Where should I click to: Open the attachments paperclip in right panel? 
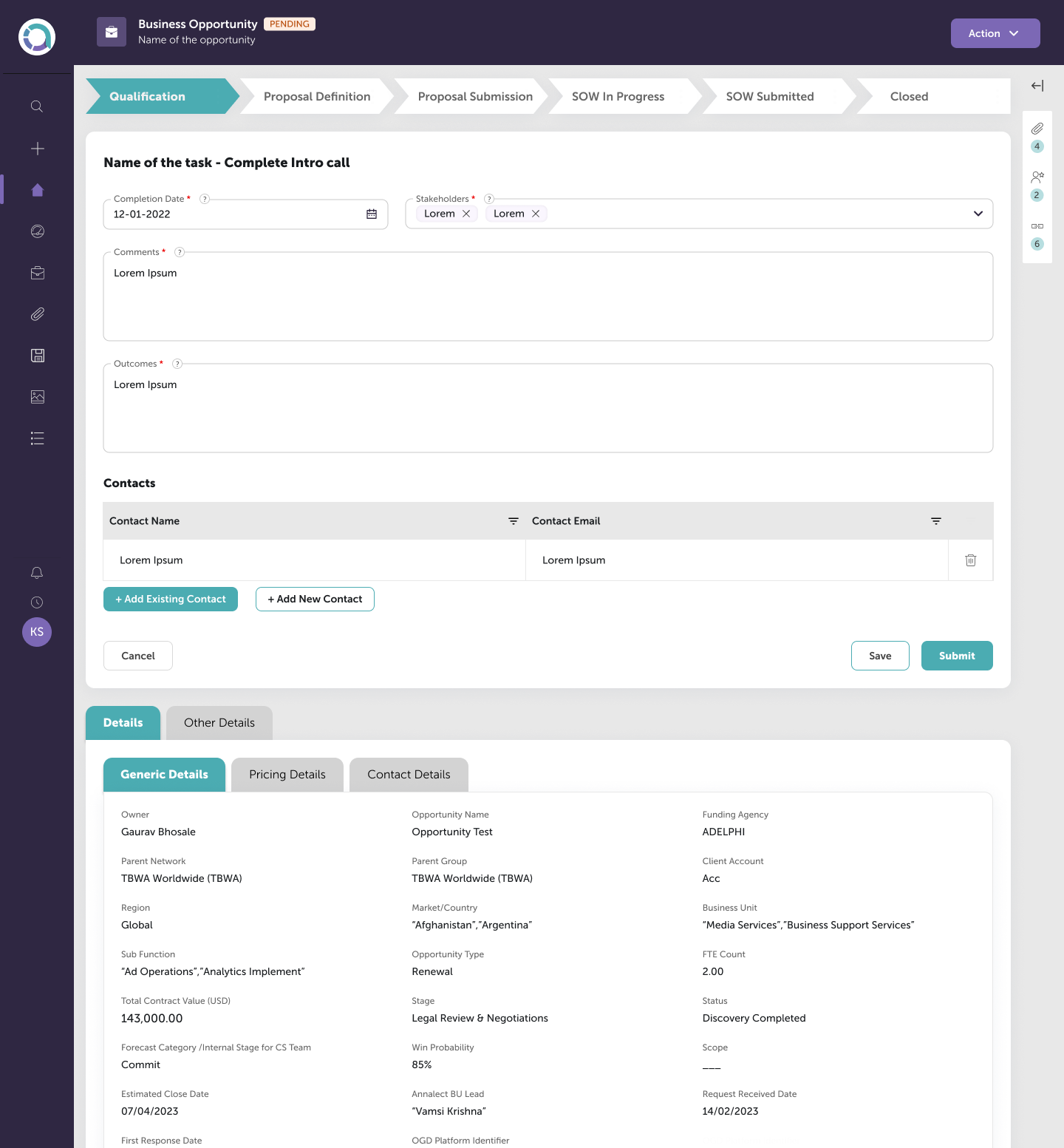(1037, 129)
